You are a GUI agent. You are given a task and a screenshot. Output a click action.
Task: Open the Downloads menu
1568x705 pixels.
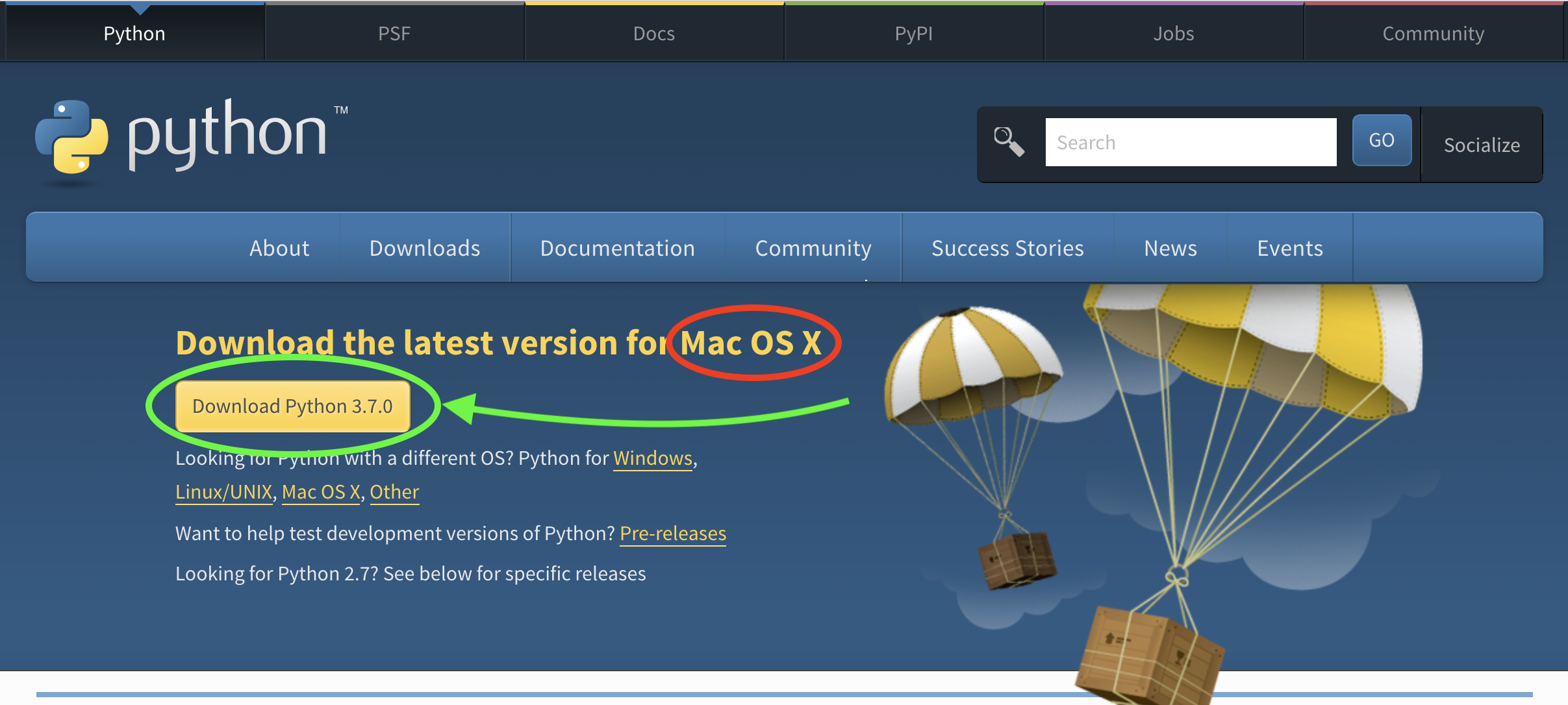425,248
